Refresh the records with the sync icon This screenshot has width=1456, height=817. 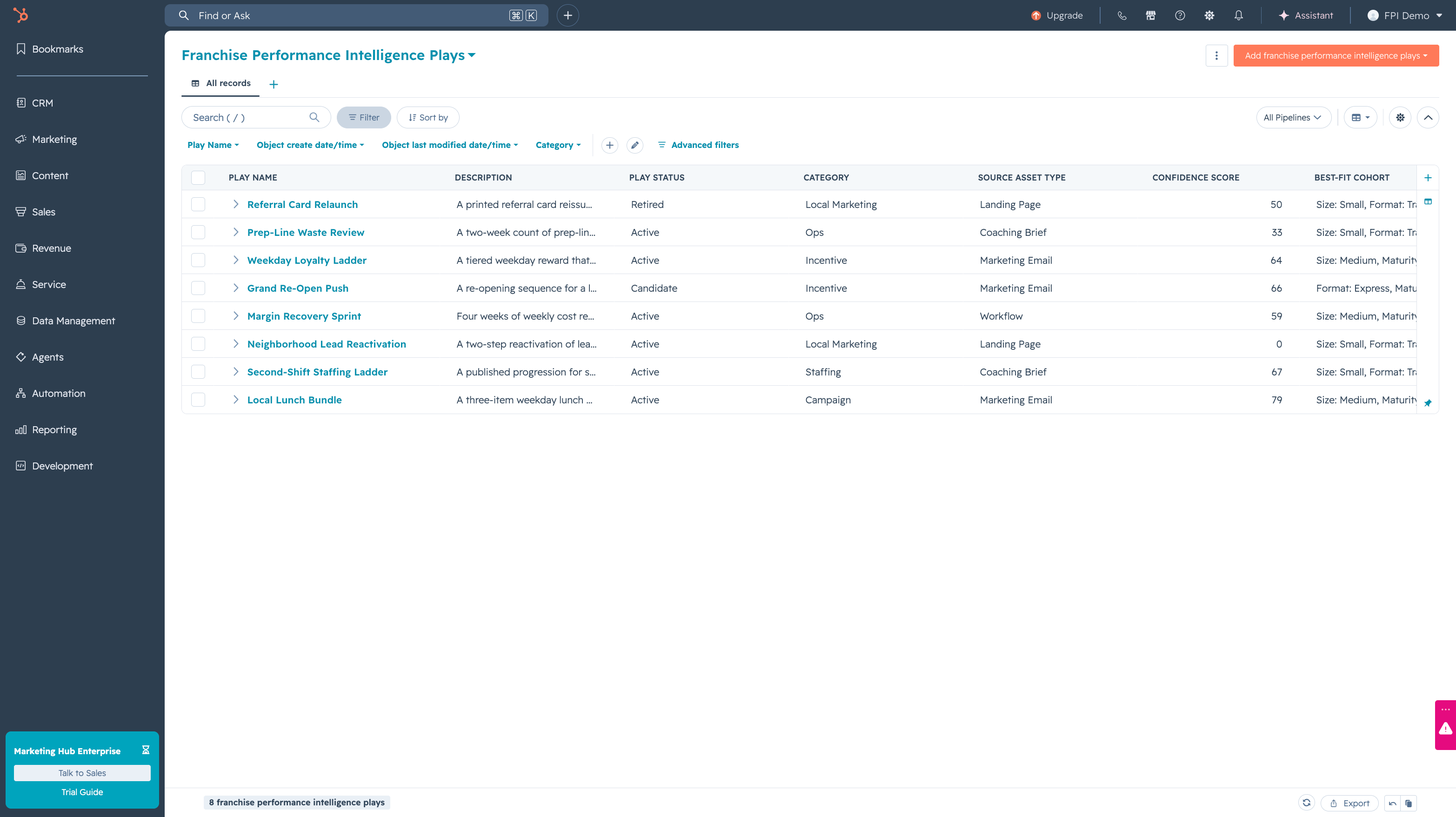pyautogui.click(x=1306, y=802)
